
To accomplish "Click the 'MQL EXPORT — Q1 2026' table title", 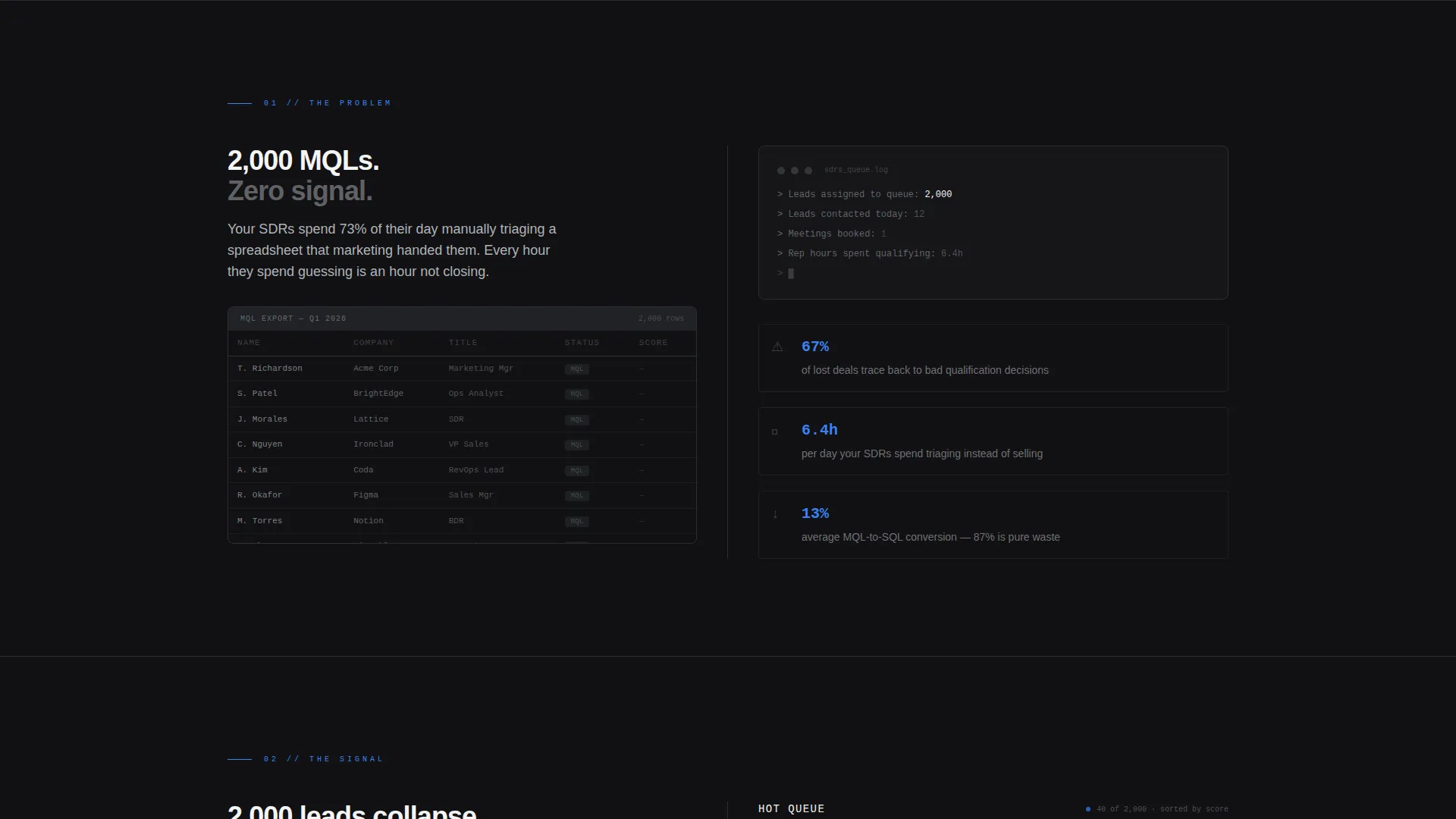I will (x=293, y=318).
